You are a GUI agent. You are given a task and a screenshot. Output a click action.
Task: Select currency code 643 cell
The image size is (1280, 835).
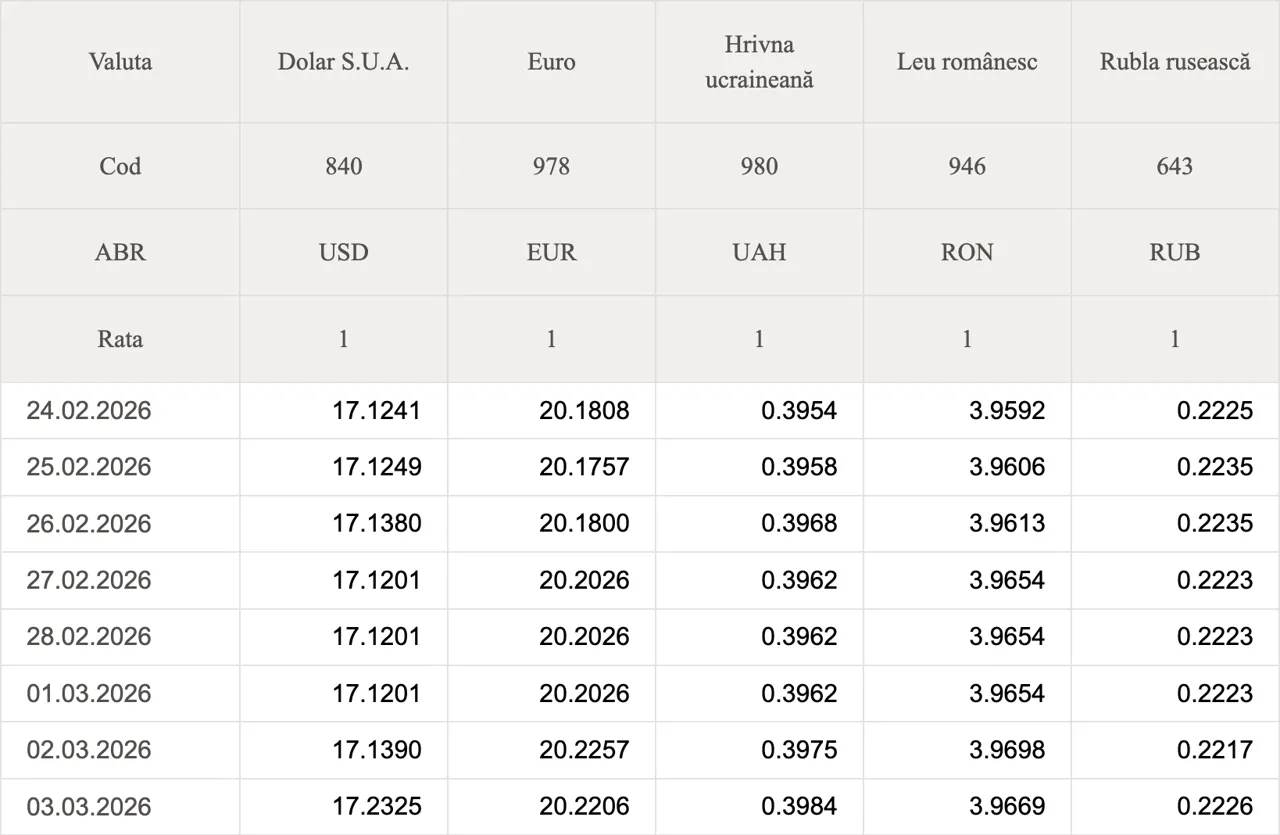[x=1175, y=166]
